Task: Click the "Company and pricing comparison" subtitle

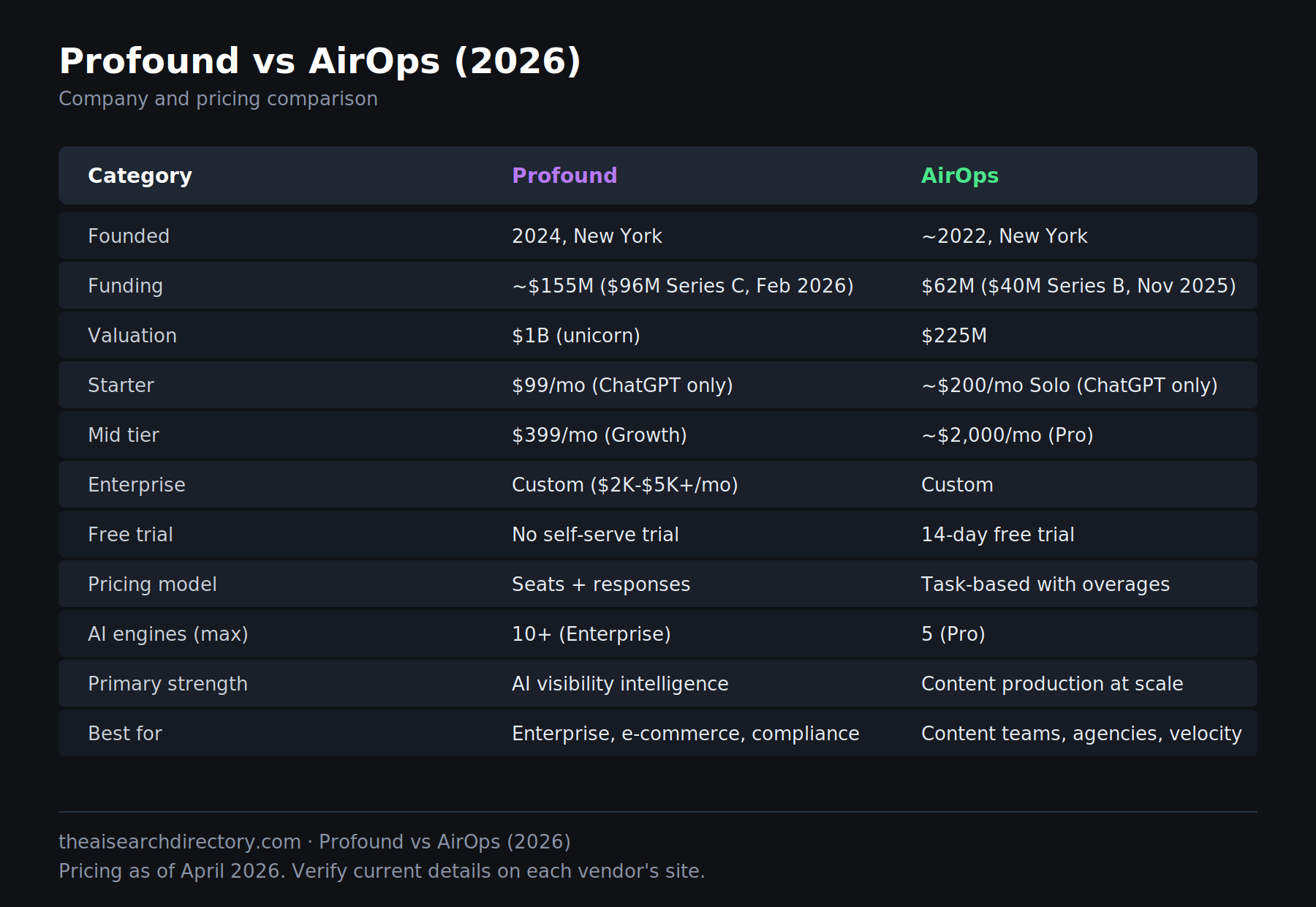Action: tap(218, 99)
